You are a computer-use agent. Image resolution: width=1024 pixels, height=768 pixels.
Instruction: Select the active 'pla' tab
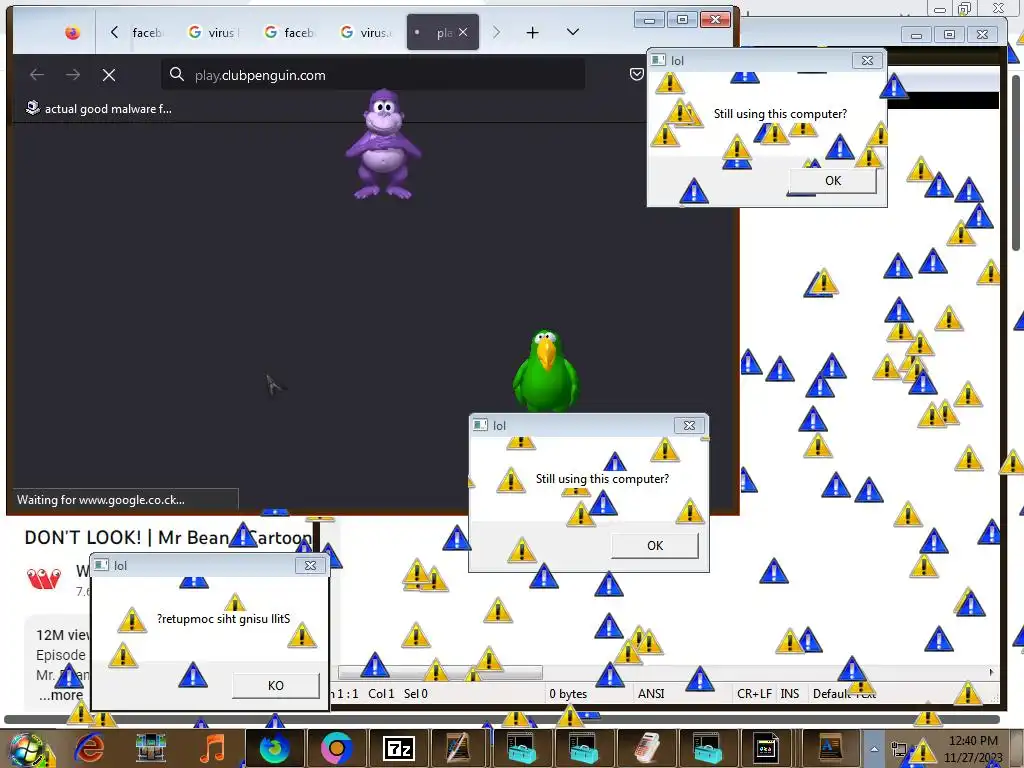click(443, 32)
